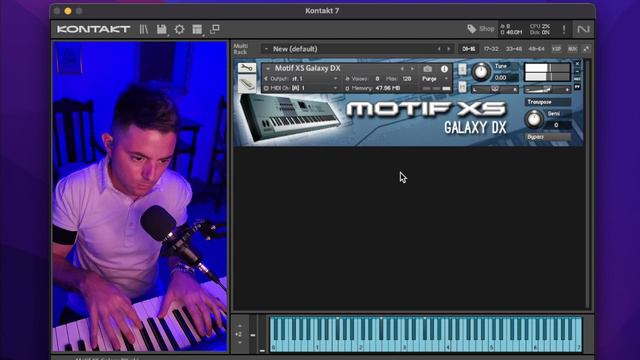Click the exclamation panic icon
640x360 pixels.
point(564,29)
